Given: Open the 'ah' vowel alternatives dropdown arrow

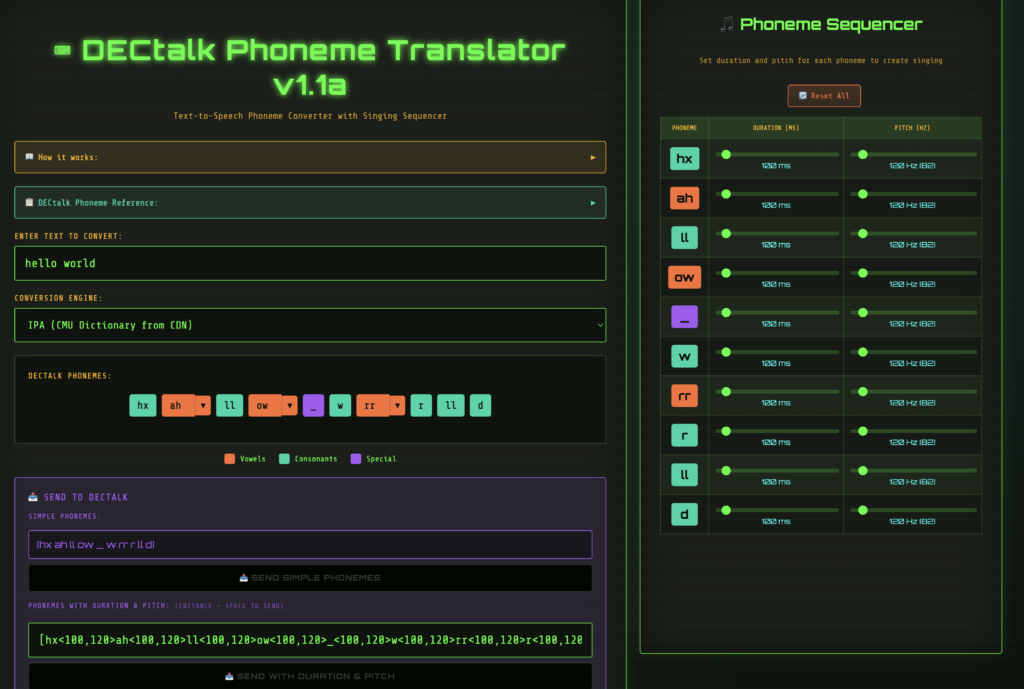Looking at the screenshot, I should click(x=202, y=405).
